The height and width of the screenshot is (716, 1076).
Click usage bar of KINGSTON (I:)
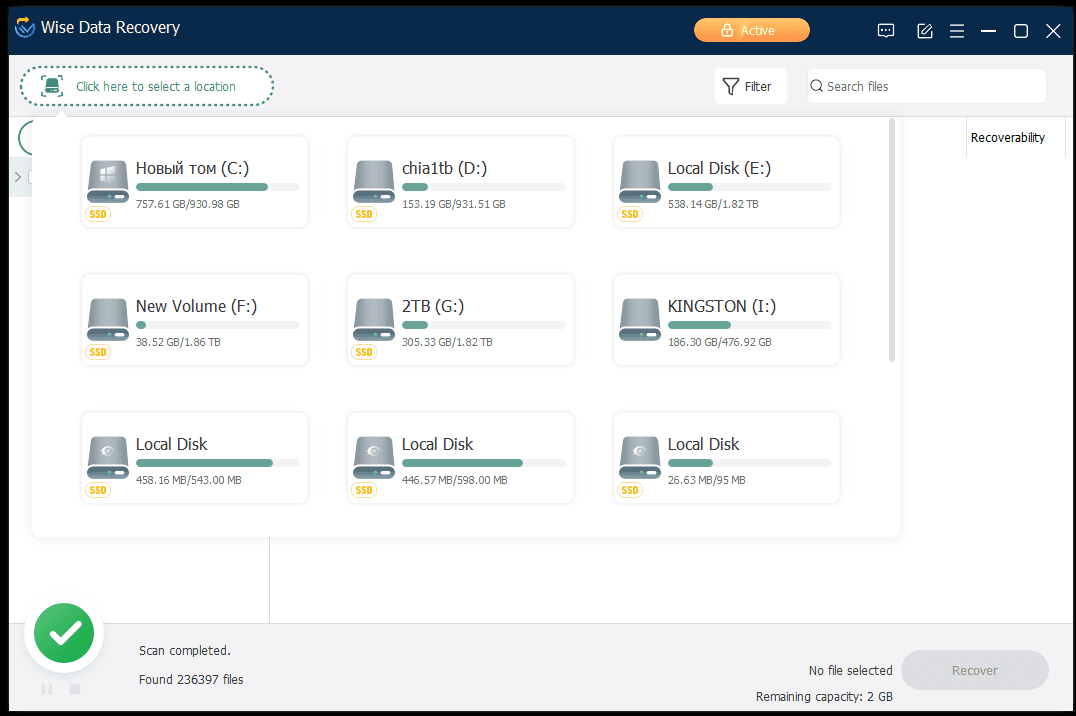pos(749,325)
